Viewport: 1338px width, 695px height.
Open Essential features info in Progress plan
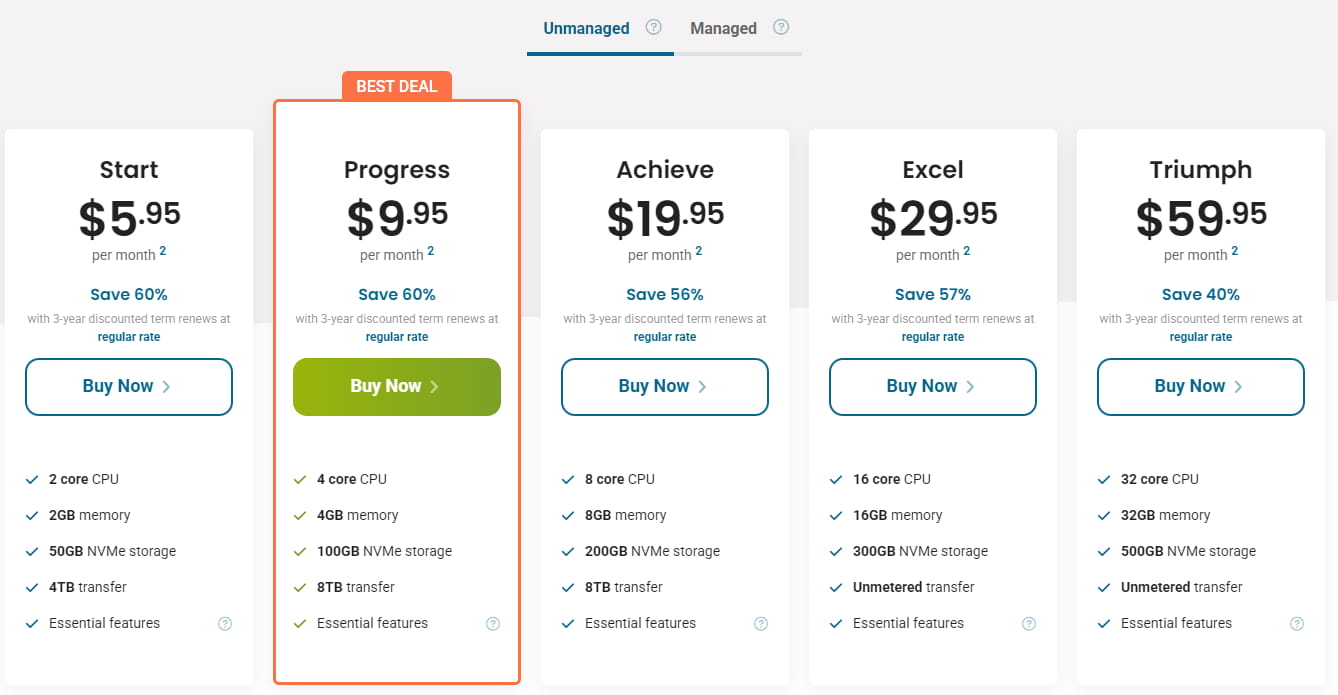[493, 624]
